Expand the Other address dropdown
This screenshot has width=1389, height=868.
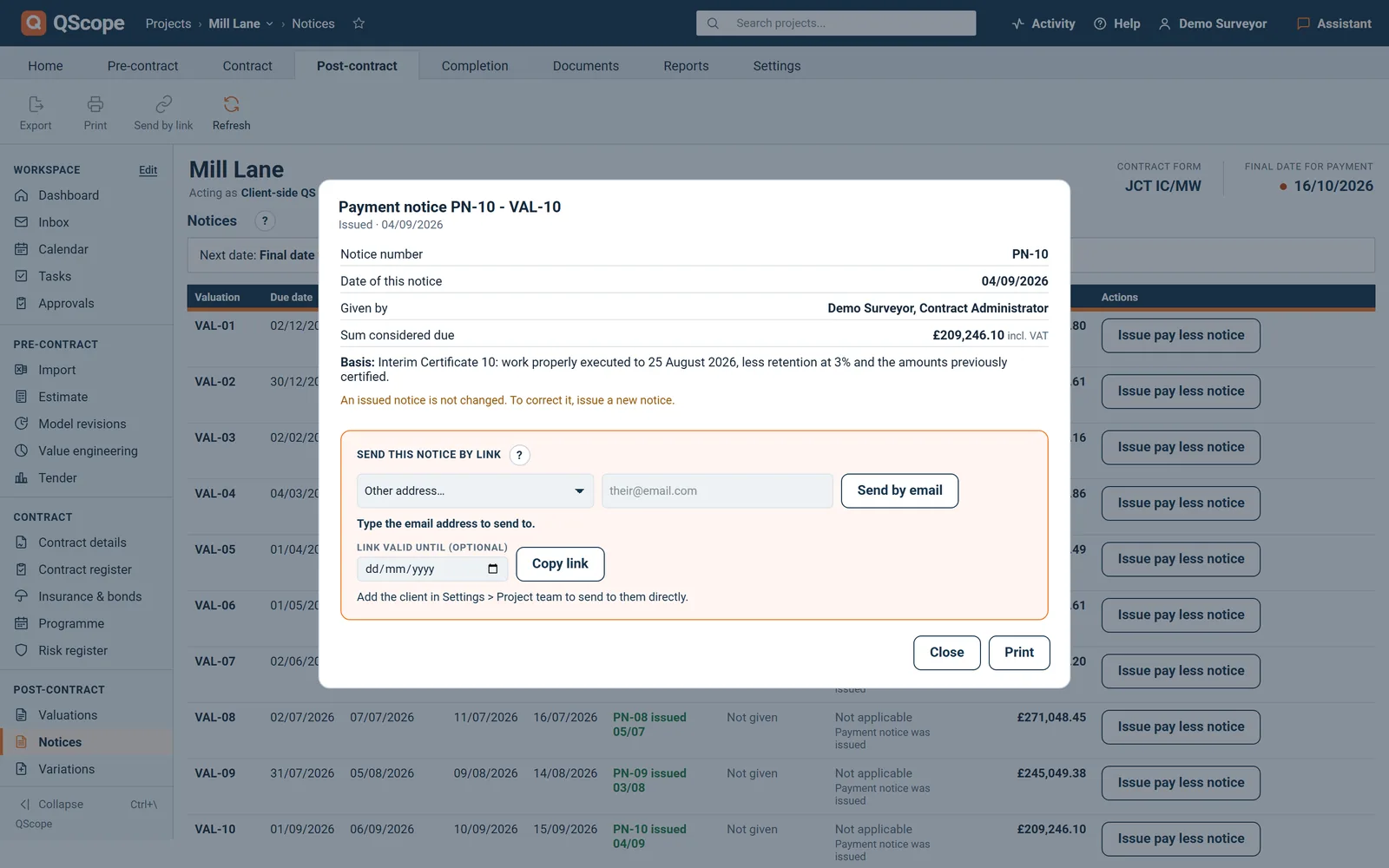pyautogui.click(x=475, y=491)
